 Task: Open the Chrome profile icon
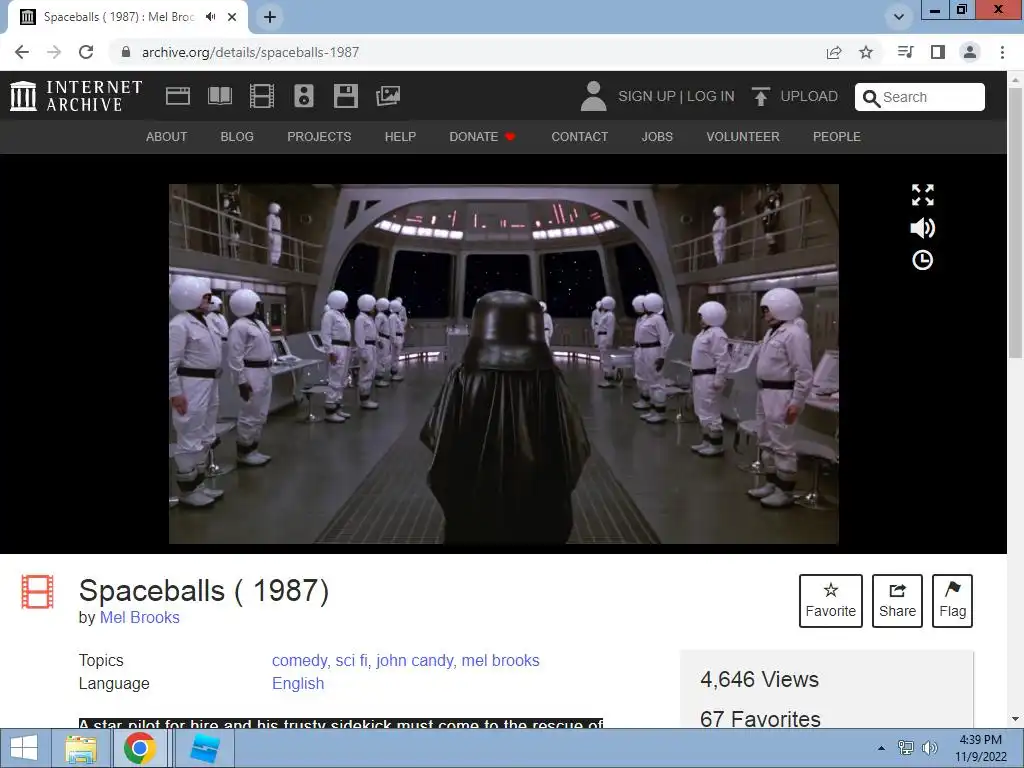970,52
